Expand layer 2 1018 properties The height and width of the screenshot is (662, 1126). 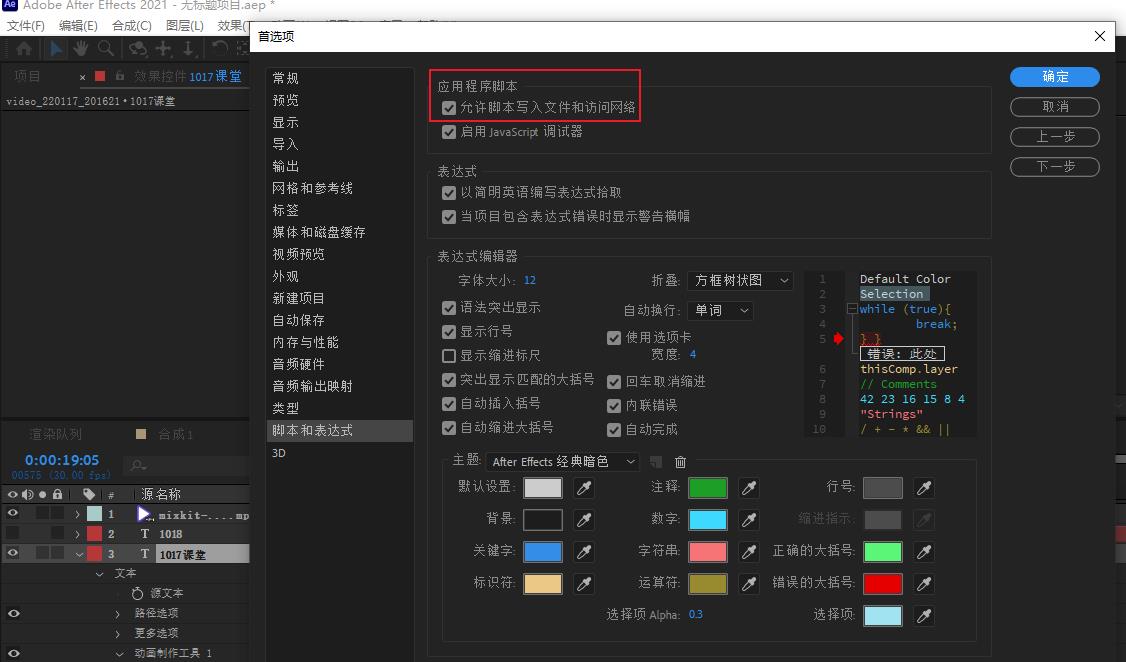(x=78, y=534)
